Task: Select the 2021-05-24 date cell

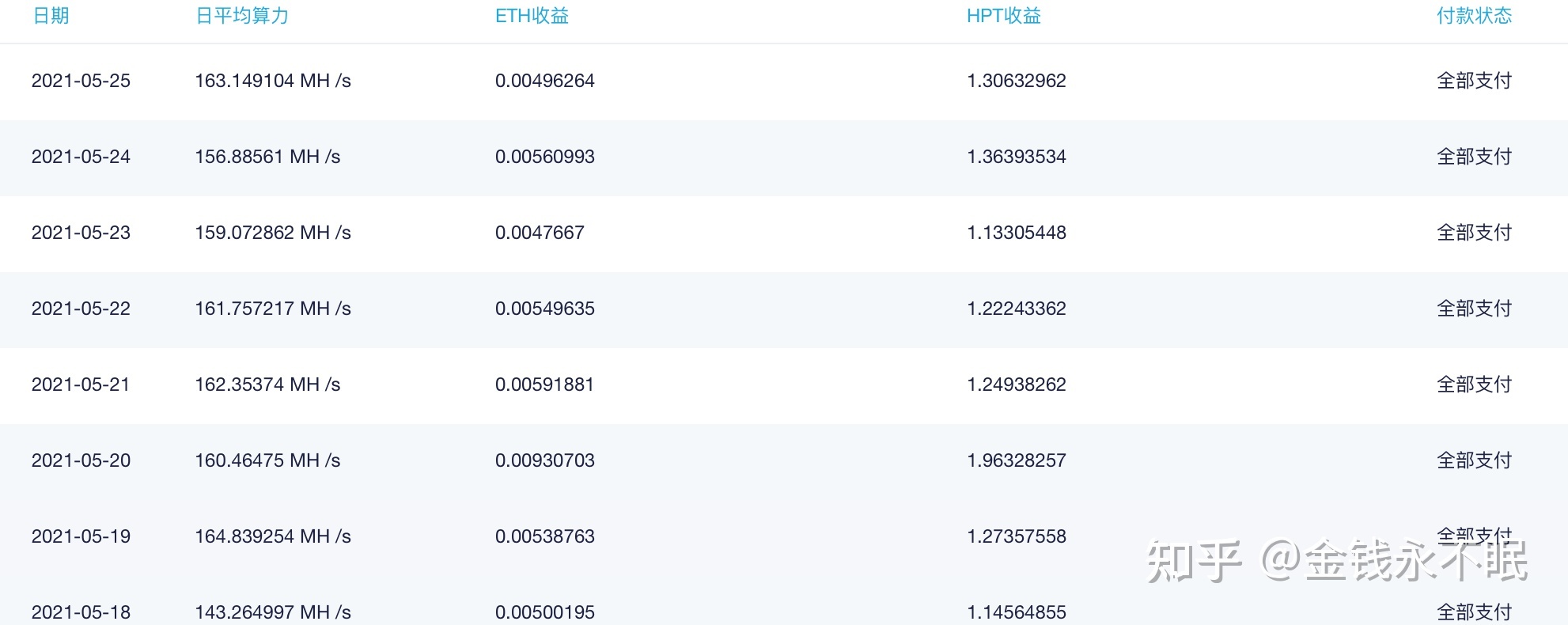Action: pyautogui.click(x=81, y=157)
